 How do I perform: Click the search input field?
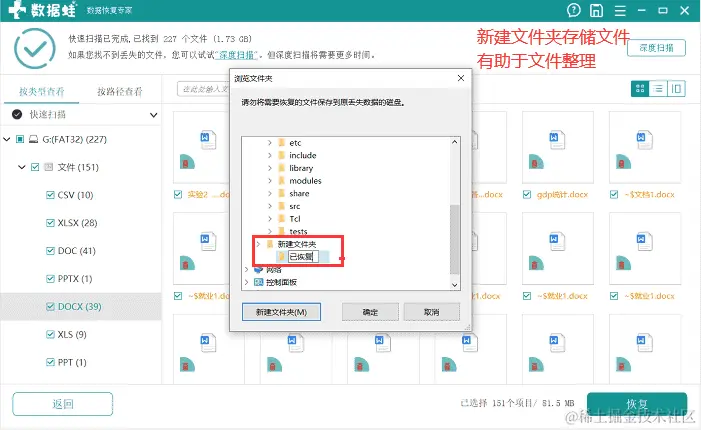click(204, 89)
